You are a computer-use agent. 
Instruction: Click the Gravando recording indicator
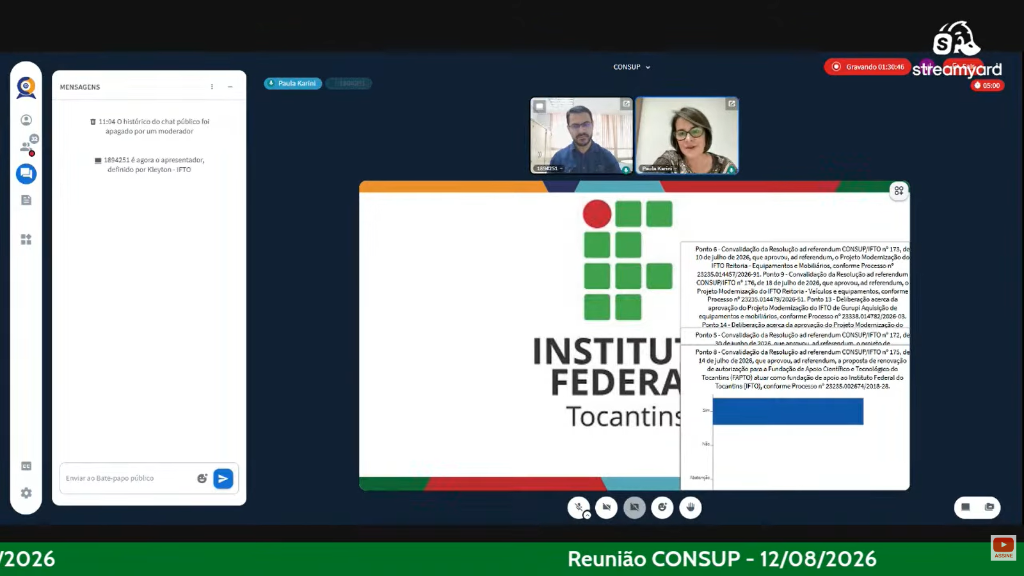pyautogui.click(x=867, y=67)
